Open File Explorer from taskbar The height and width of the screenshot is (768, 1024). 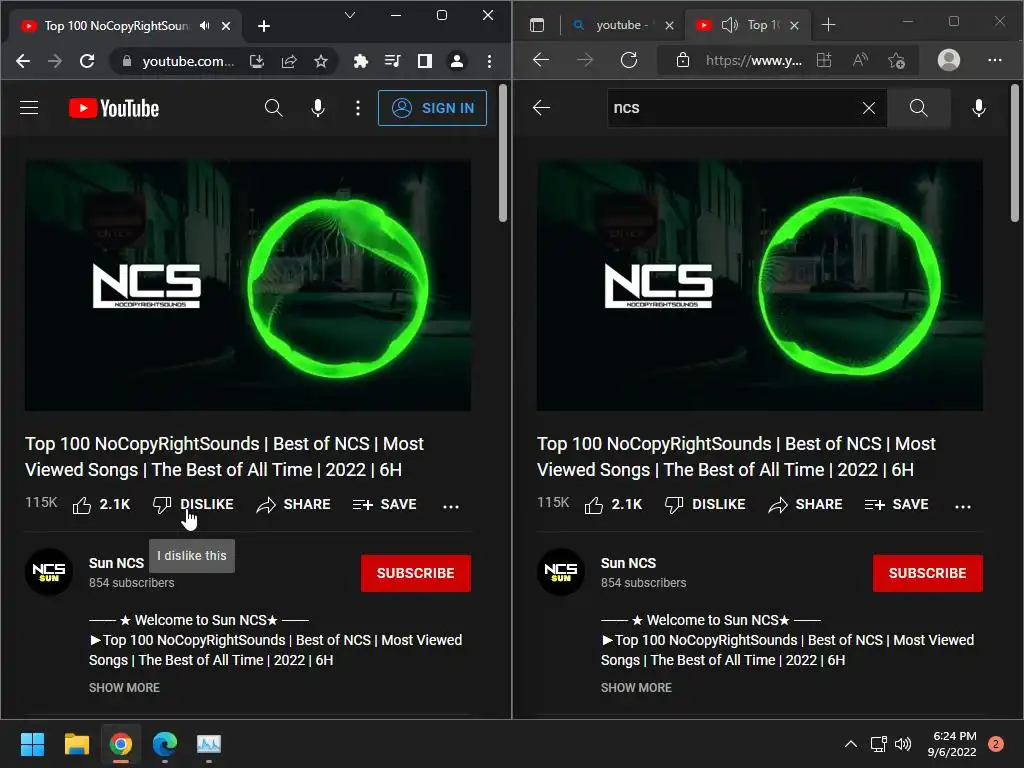point(76,744)
